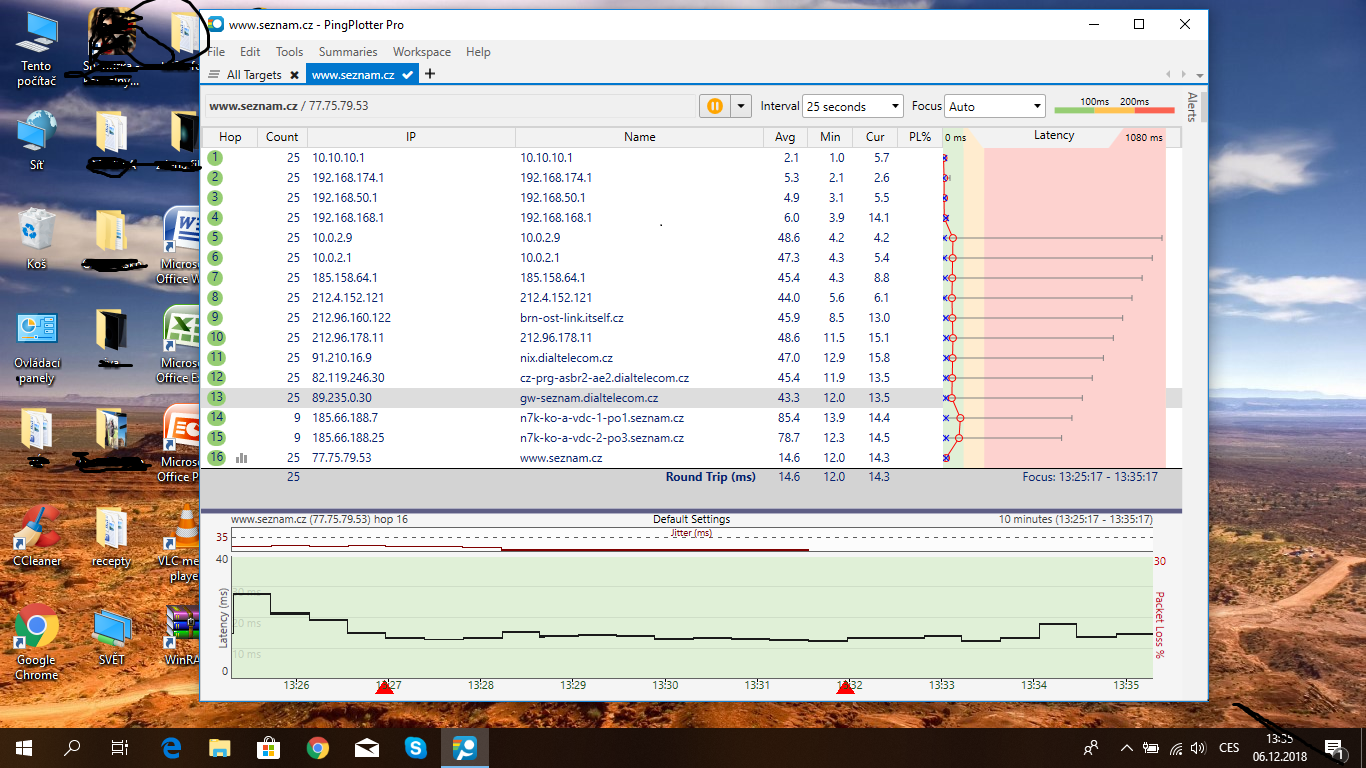Open the File menu
Image resolution: width=1366 pixels, height=768 pixels.
click(215, 52)
